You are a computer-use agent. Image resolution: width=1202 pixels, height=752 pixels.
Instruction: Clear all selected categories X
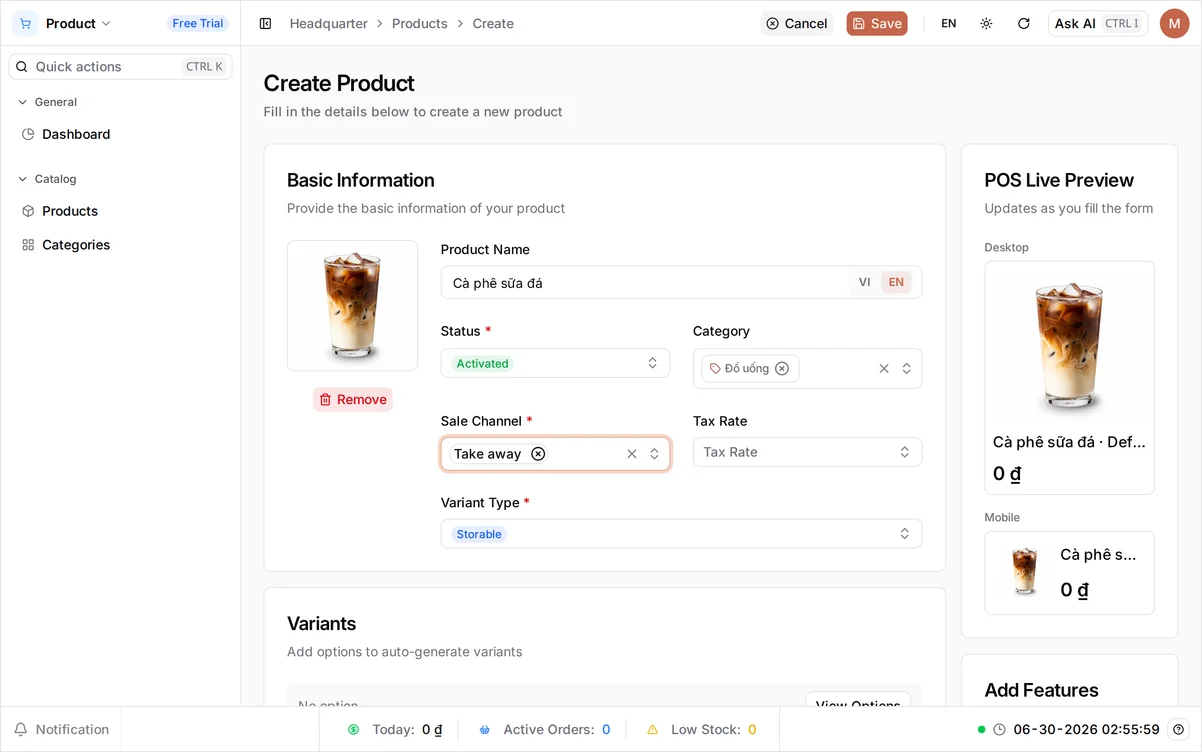(x=884, y=368)
